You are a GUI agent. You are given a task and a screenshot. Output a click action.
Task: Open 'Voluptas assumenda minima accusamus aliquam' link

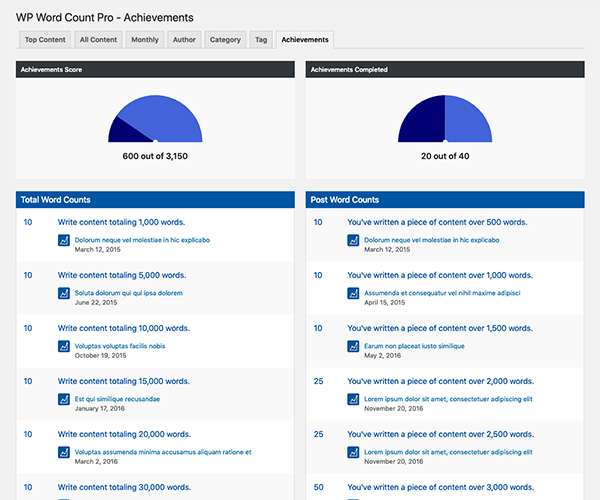point(163,452)
